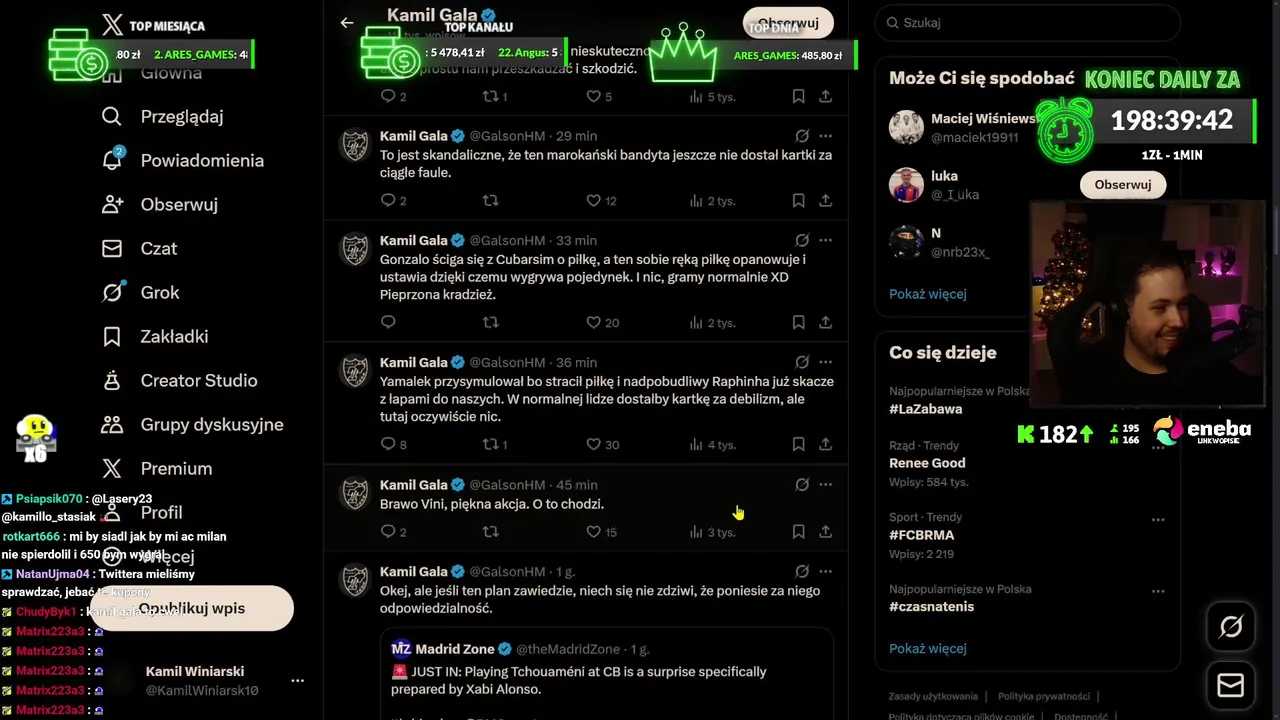1280x720 pixels.
Task: Click 'Pokaż więcej' under Co się dzieje
Action: [x=928, y=648]
